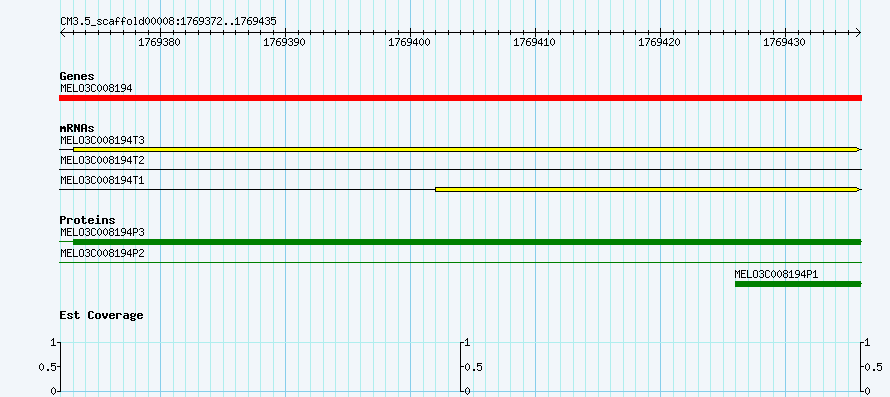This screenshot has height=397, width=890.
Task: Select the MELO3C008194T2 mRNA line
Action: coord(460,169)
